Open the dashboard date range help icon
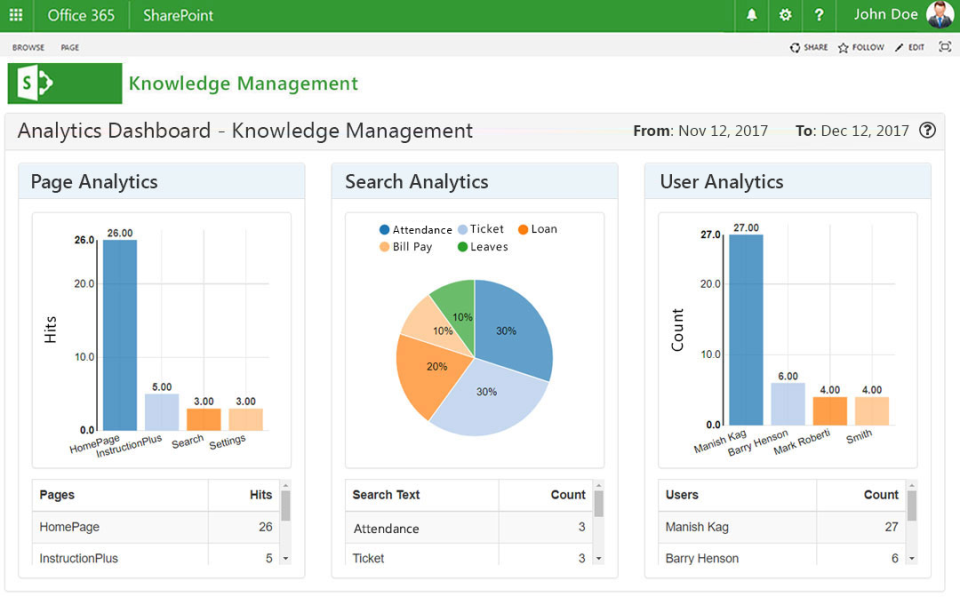Viewport: 960px width, 597px height. click(927, 130)
